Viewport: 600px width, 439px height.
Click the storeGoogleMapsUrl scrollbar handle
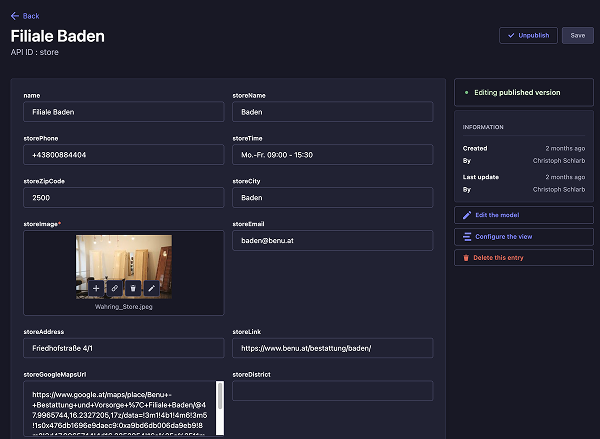pos(220,396)
